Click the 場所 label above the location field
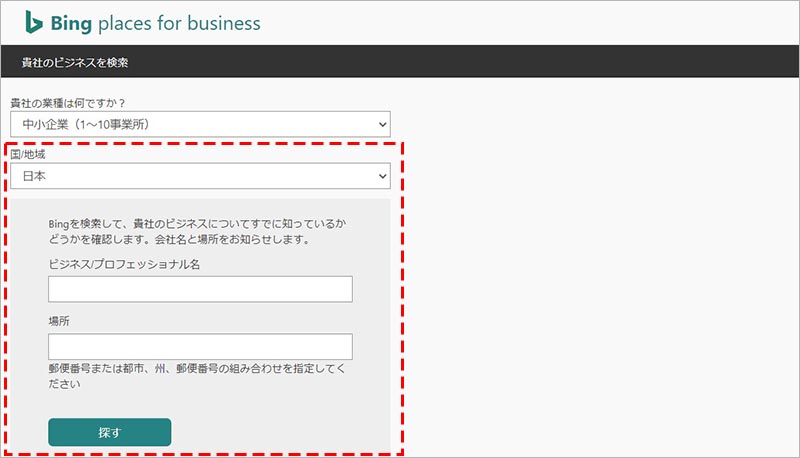Screen dimensions: 800x458 tap(58, 322)
